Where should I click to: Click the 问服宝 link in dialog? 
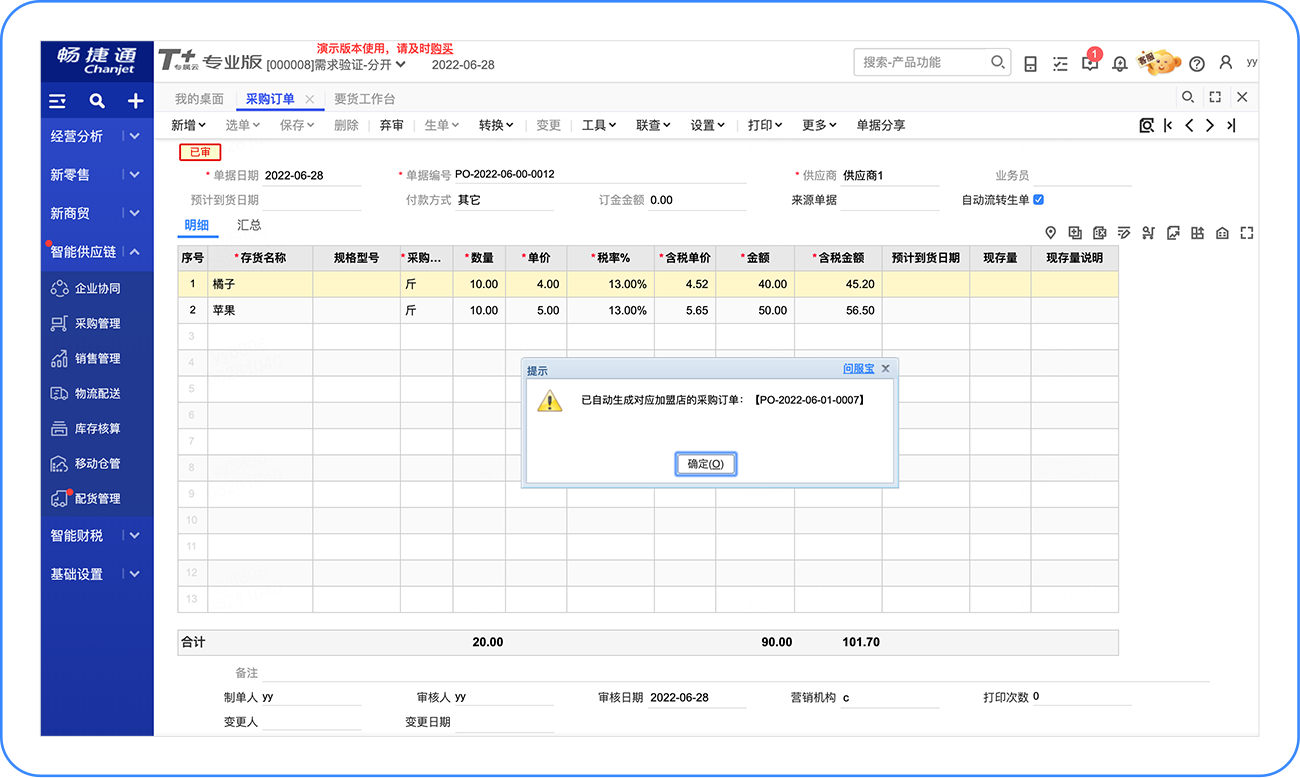click(858, 369)
